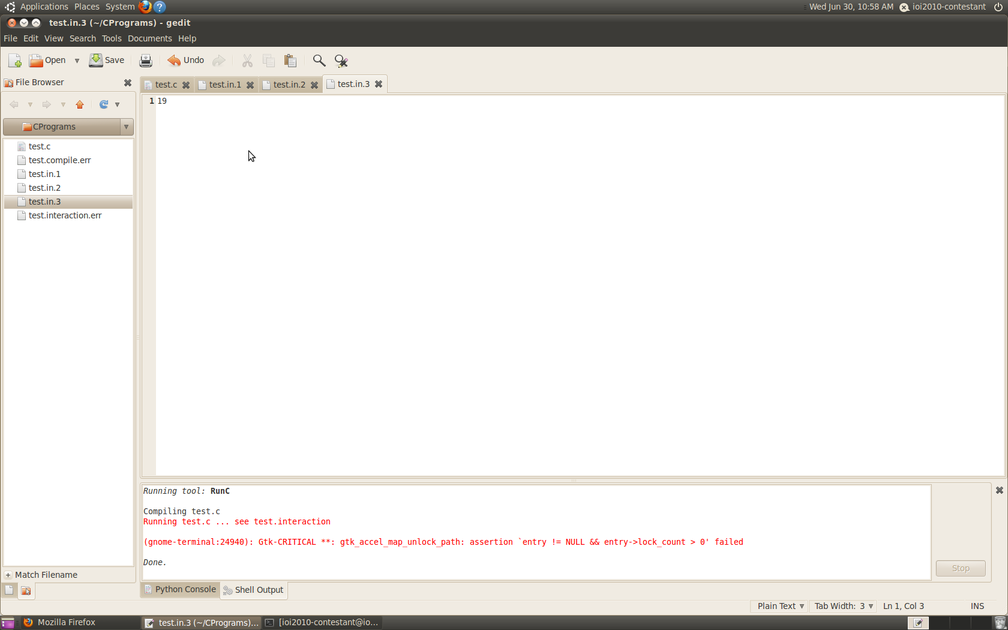Open the Tools menu
The image size is (1008, 630).
click(111, 38)
